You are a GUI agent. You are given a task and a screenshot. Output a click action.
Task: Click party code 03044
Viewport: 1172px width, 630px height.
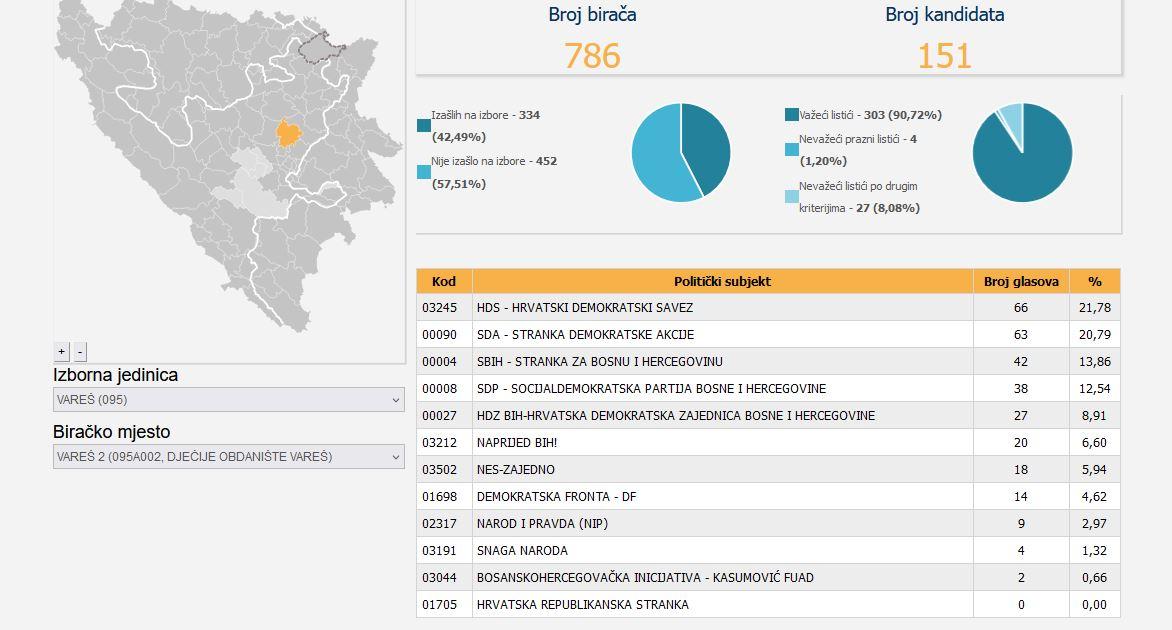[440, 578]
